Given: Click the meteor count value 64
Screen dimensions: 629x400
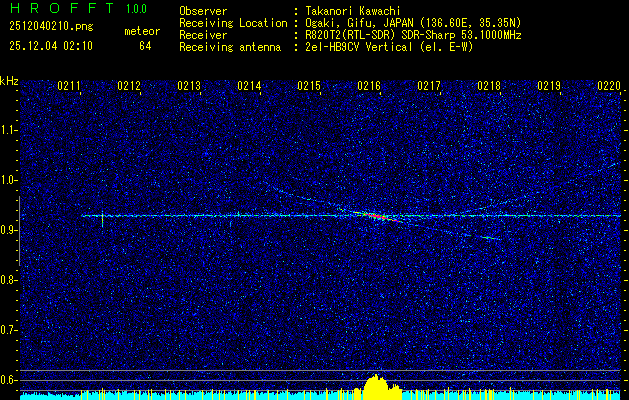Looking at the screenshot, I should [145, 46].
